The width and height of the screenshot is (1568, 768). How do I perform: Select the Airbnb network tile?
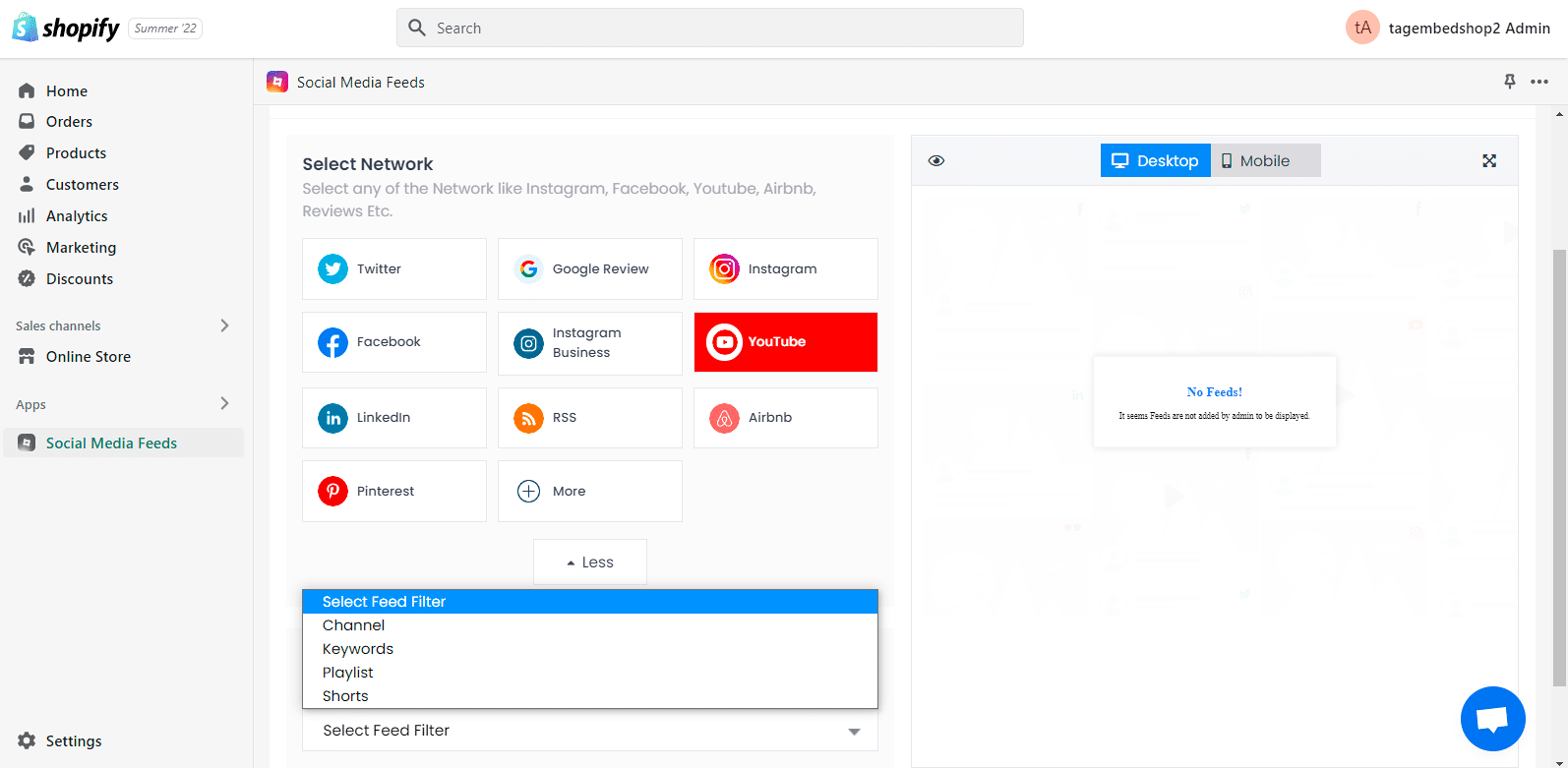click(x=785, y=418)
